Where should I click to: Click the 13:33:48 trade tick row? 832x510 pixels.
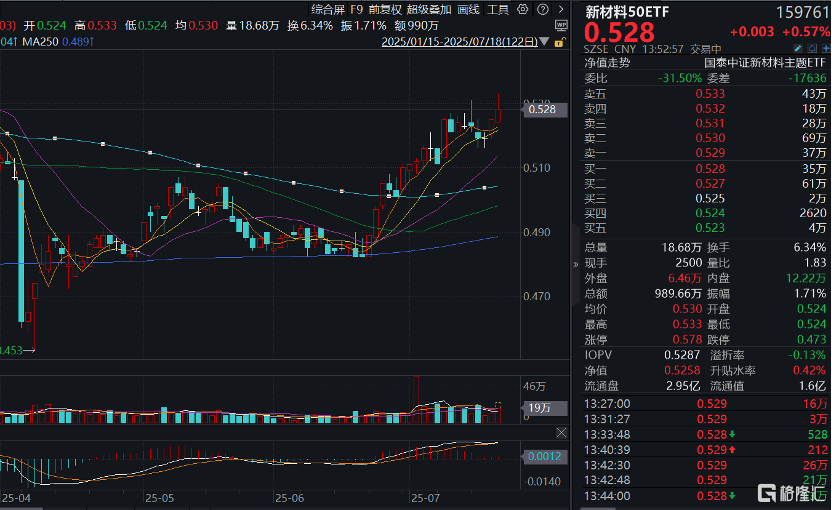coord(705,435)
